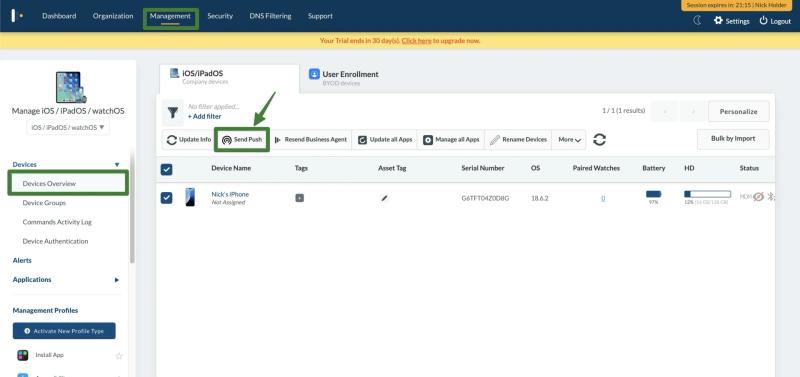
Task: Click Manage all Apps
Action: click(451, 139)
